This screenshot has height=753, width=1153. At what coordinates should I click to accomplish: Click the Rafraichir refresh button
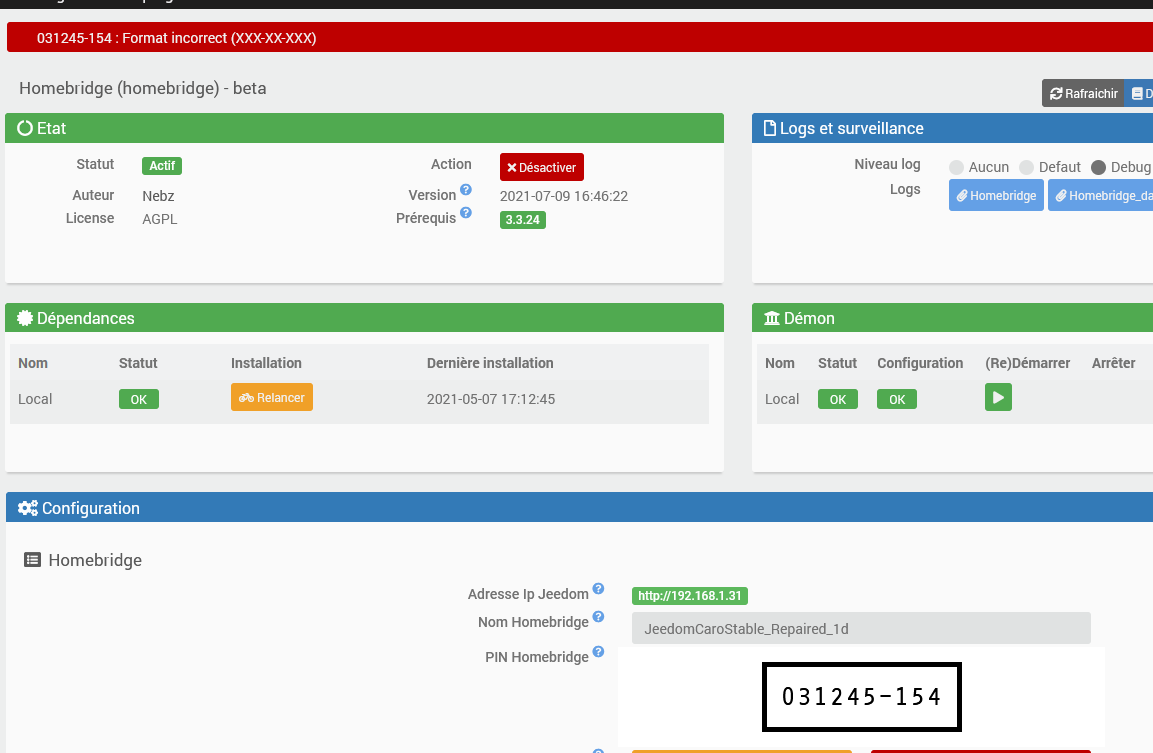[1083, 93]
